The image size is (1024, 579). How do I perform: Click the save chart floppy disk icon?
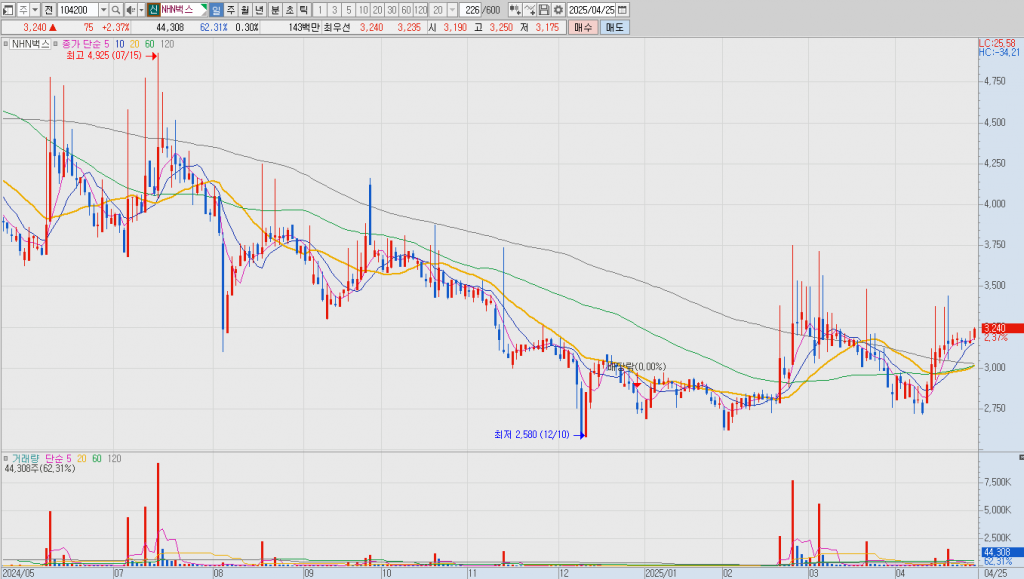pyautogui.click(x=545, y=10)
